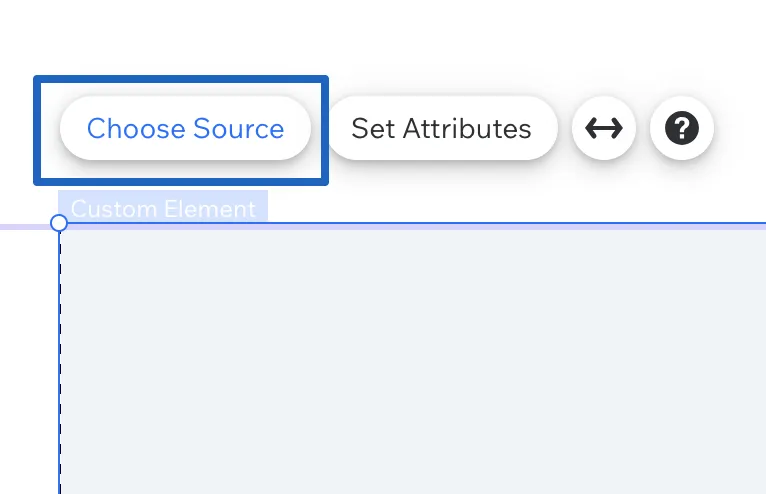Edit attributes of the custom element
The height and width of the screenshot is (494, 766).
(442, 129)
